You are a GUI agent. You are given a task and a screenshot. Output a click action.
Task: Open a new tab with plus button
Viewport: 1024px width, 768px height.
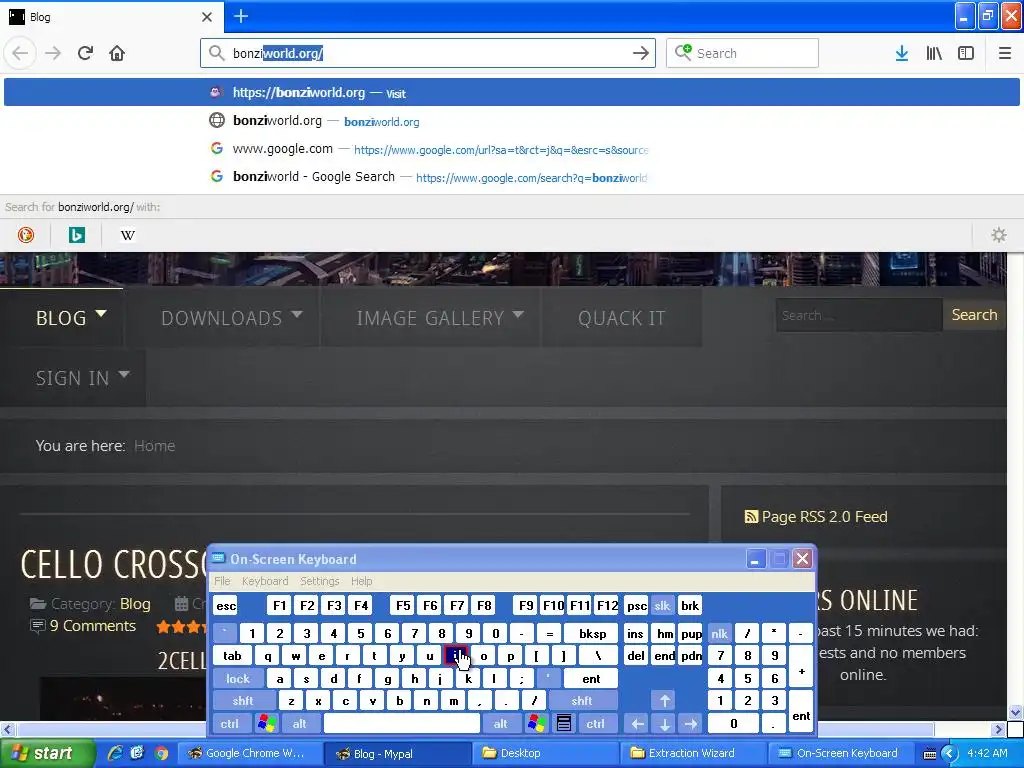tap(241, 16)
